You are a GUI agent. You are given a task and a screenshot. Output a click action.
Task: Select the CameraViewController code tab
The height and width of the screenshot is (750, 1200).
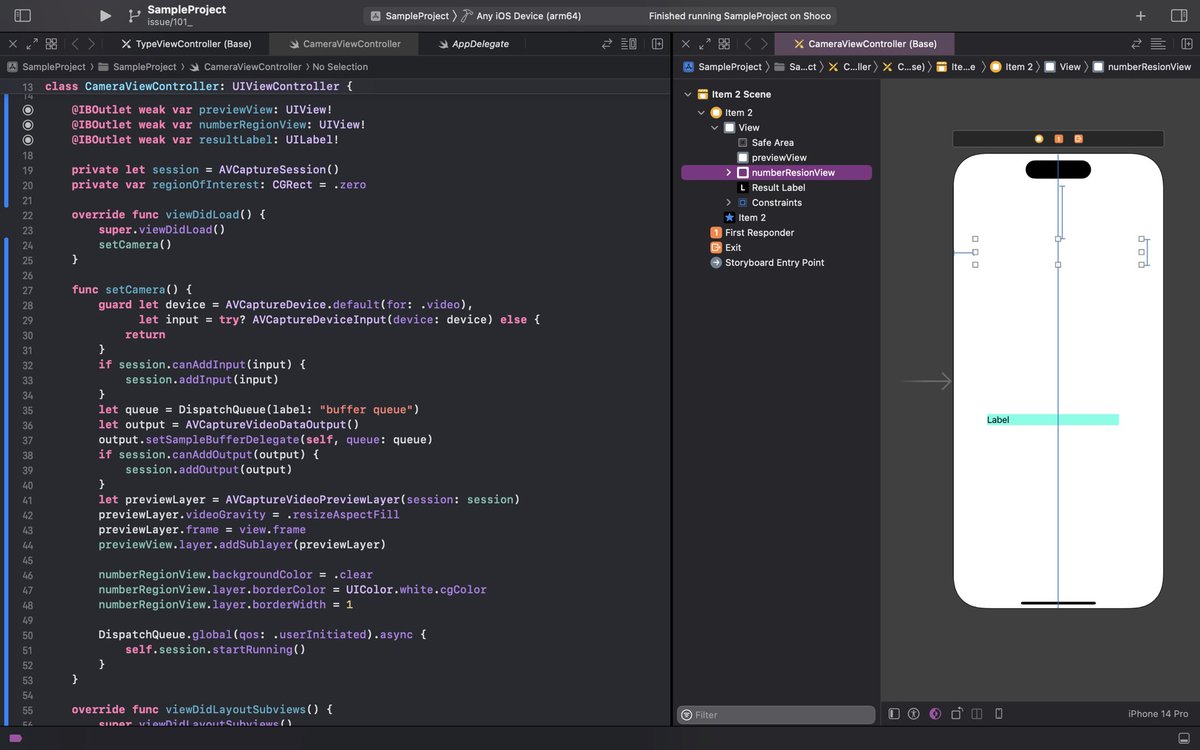[x=345, y=44]
